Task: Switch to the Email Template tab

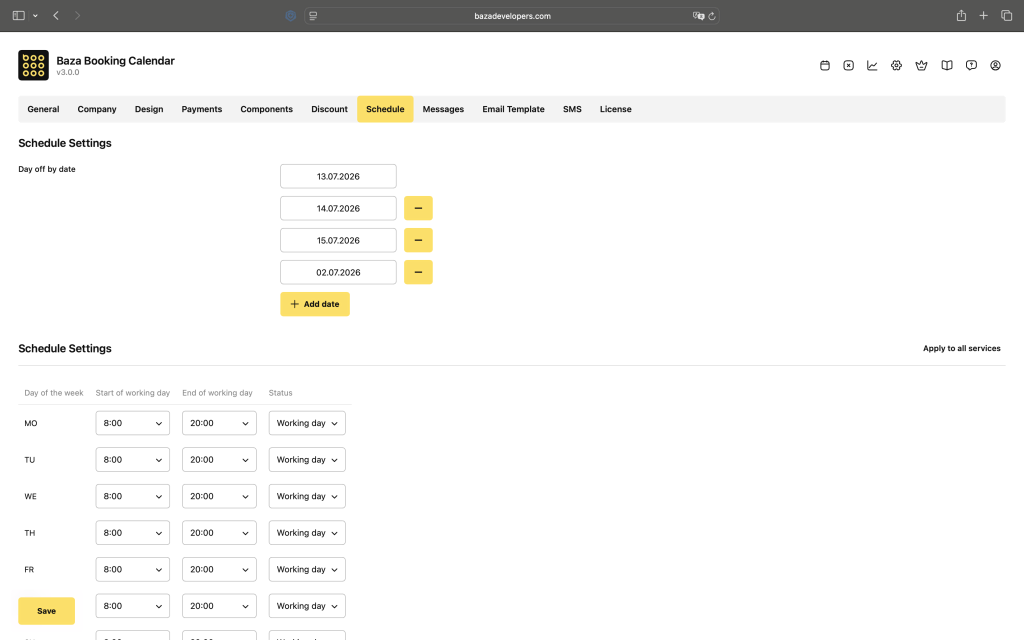Action: point(513,109)
